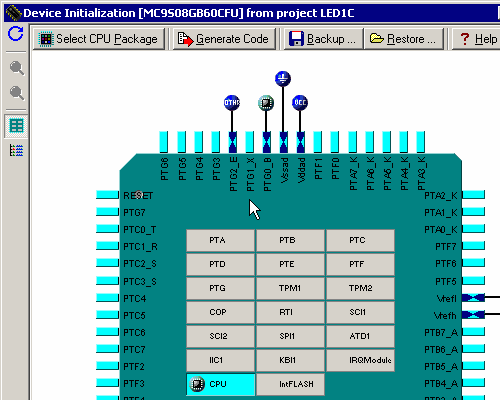Open the Backup dialog button
This screenshot has height=400, width=500.
click(x=323, y=39)
